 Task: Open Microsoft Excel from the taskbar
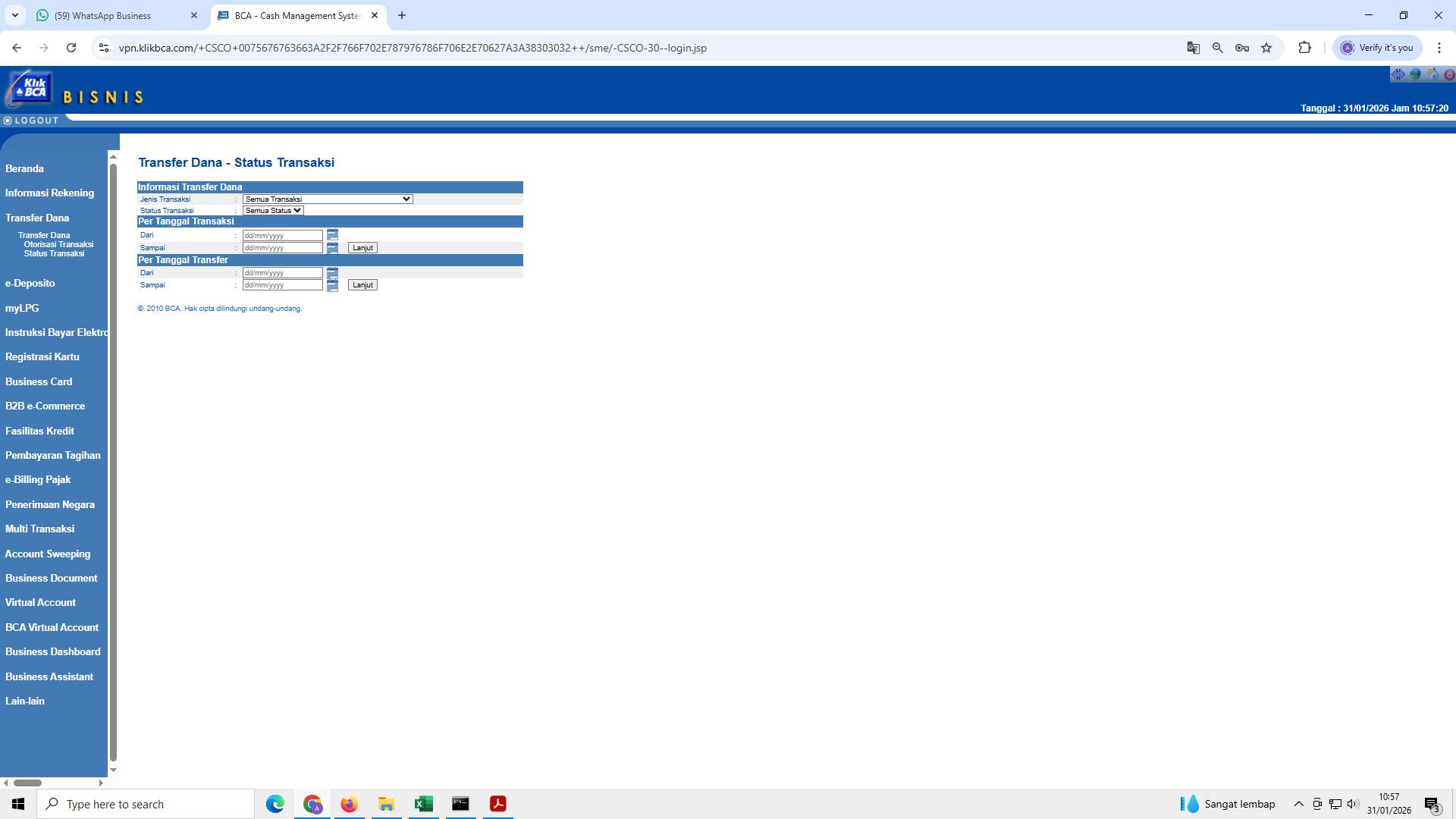[423, 803]
